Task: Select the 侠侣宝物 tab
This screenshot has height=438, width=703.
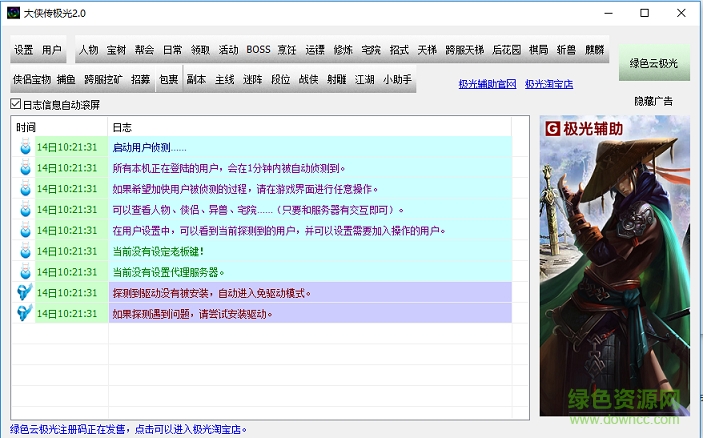Action: point(31,79)
